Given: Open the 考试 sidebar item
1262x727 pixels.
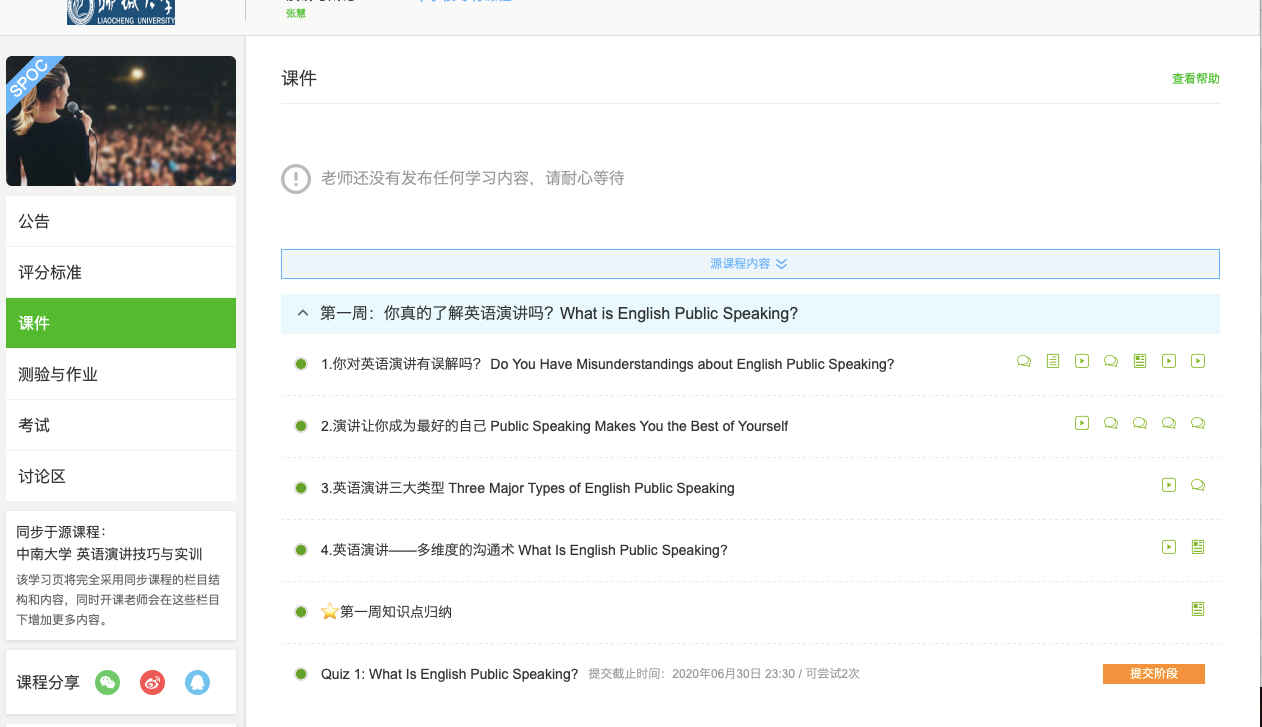Looking at the screenshot, I should (x=121, y=425).
